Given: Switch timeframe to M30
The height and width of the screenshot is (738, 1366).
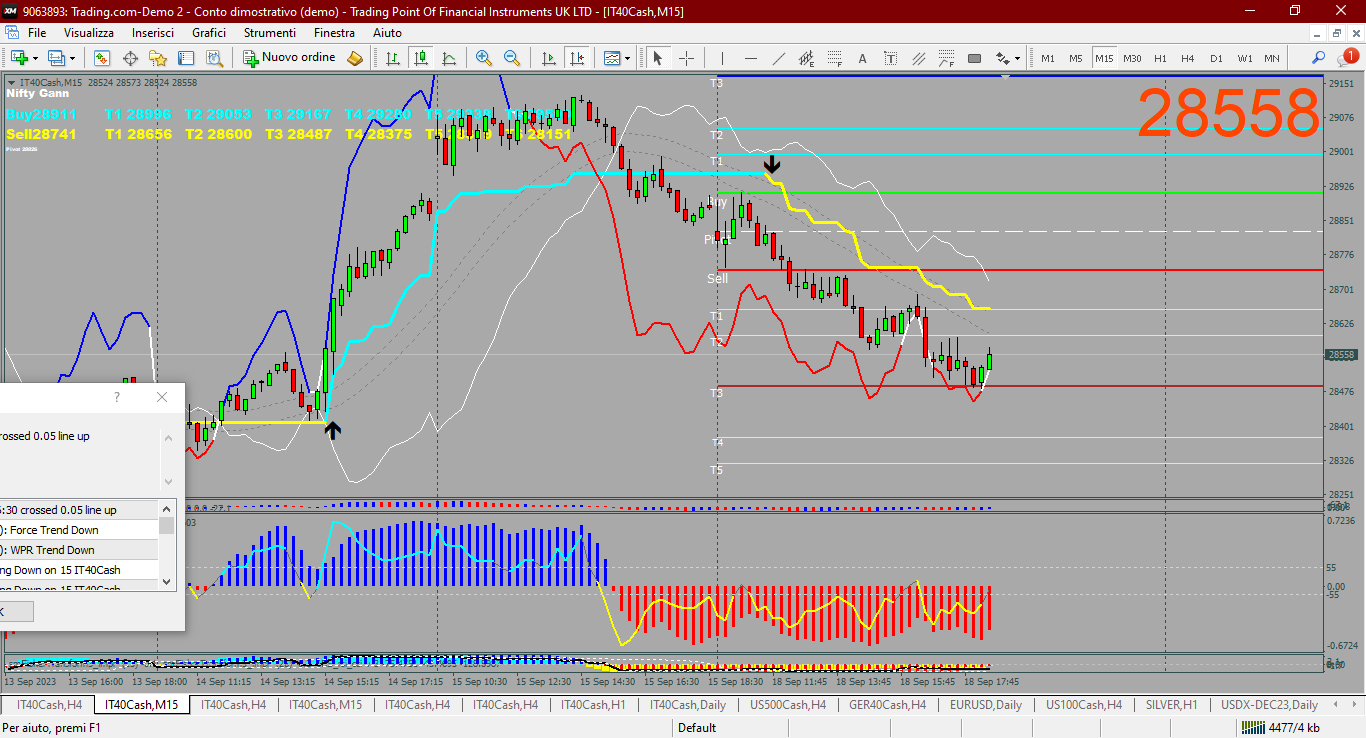Looking at the screenshot, I should point(1132,58).
